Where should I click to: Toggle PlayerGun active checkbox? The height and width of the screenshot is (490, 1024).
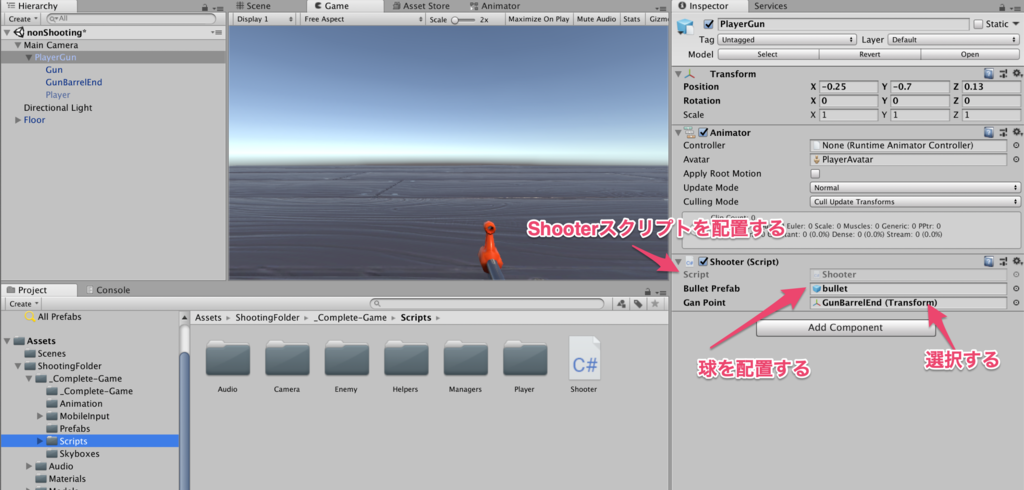tap(709, 24)
